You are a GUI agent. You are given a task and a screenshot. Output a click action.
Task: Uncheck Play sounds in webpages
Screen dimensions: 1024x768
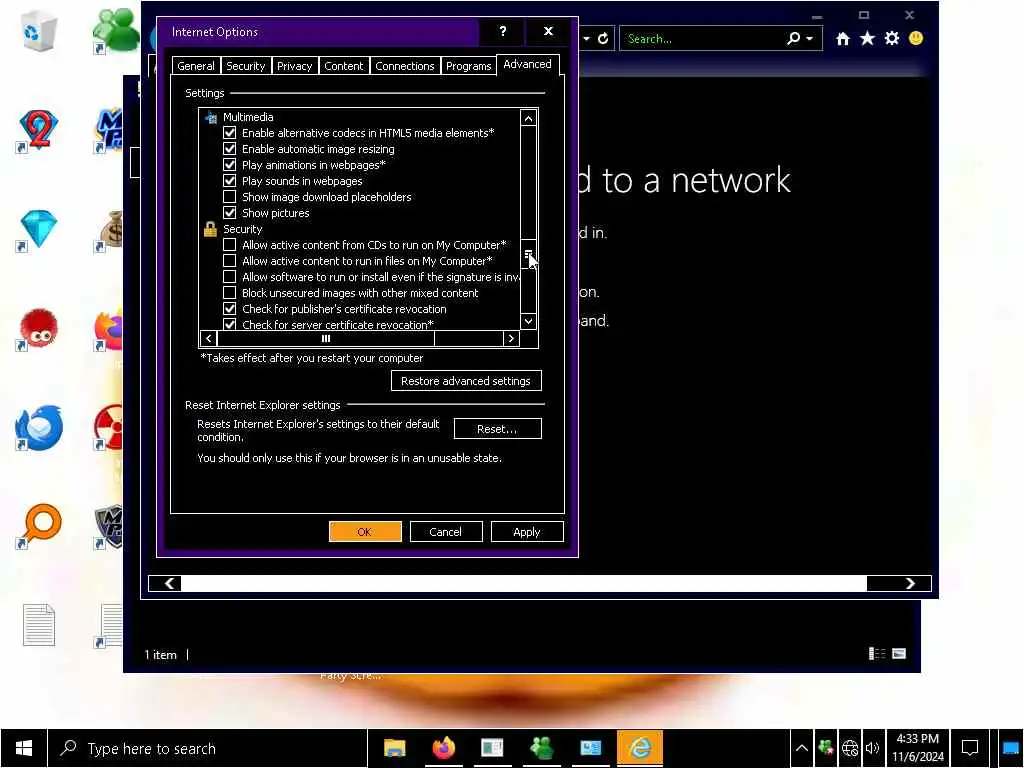pos(229,181)
